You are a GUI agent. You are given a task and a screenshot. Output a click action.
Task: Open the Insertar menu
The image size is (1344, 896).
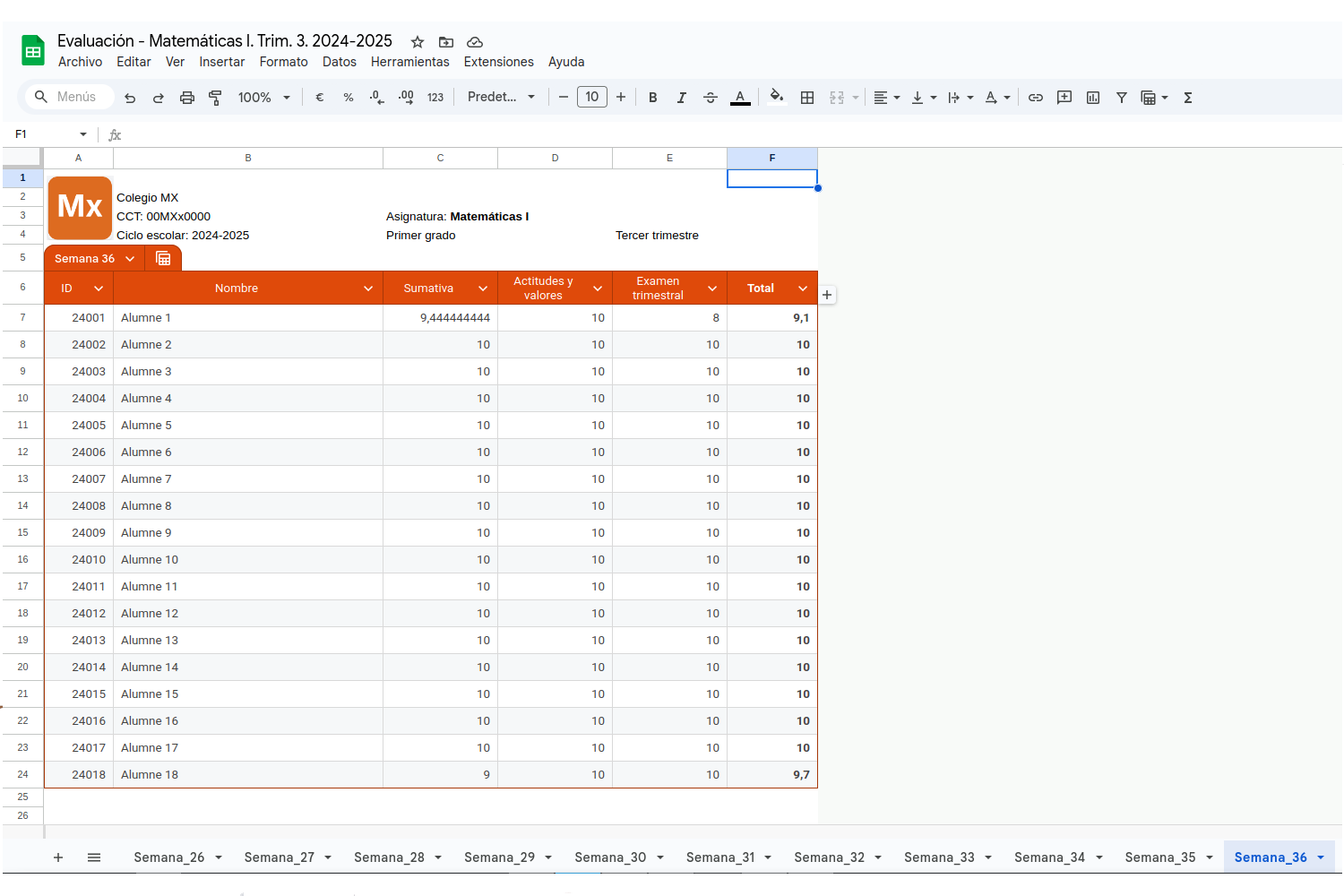222,62
